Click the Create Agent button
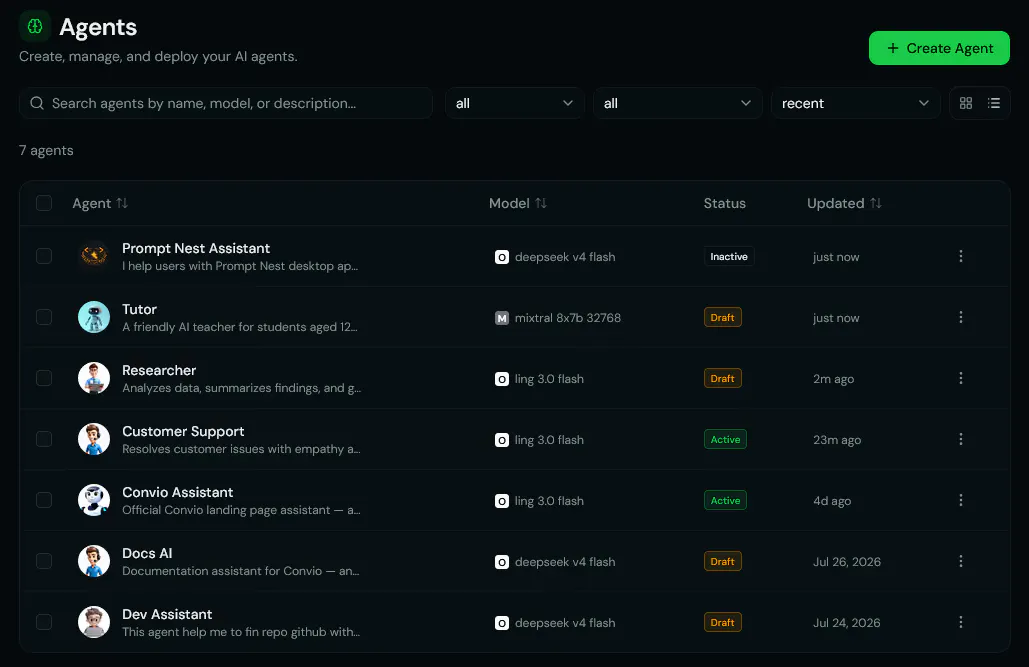Image resolution: width=1029 pixels, height=667 pixels. [x=939, y=48]
